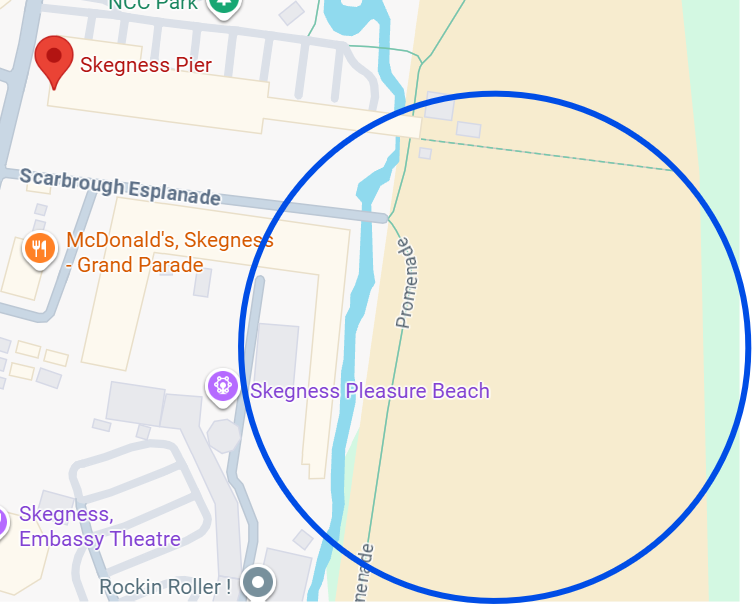The width and height of the screenshot is (752, 605).
Task: Click the grey Rockin Roller marker icon
Action: point(258,582)
